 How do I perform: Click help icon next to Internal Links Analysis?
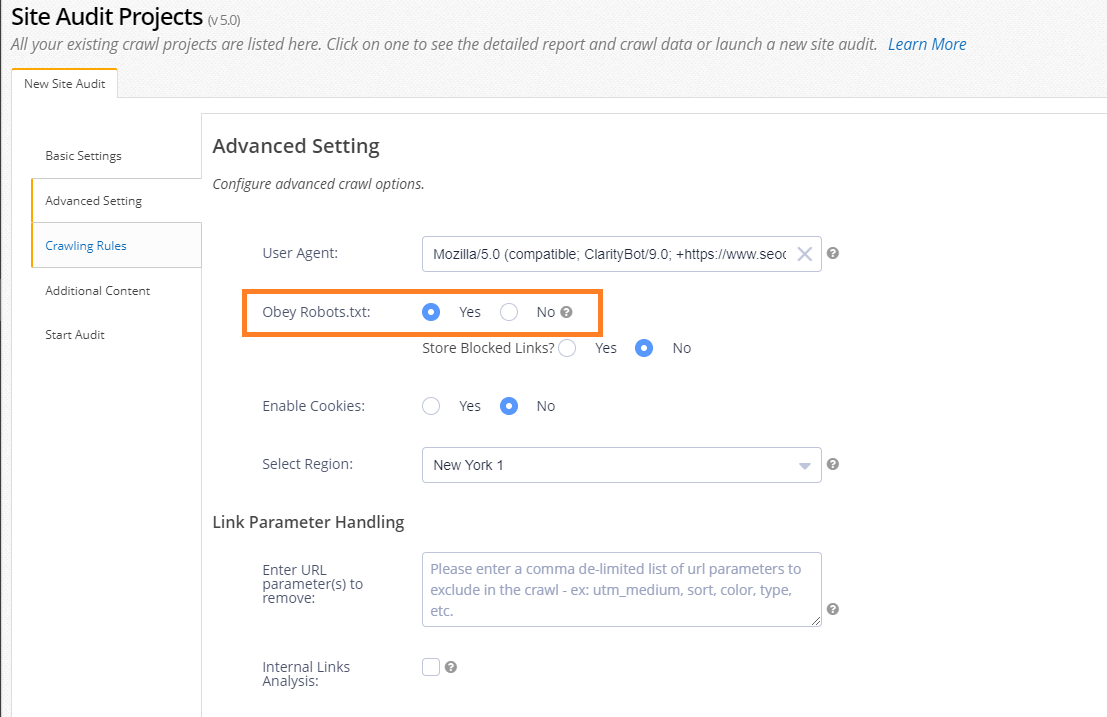[x=451, y=667]
